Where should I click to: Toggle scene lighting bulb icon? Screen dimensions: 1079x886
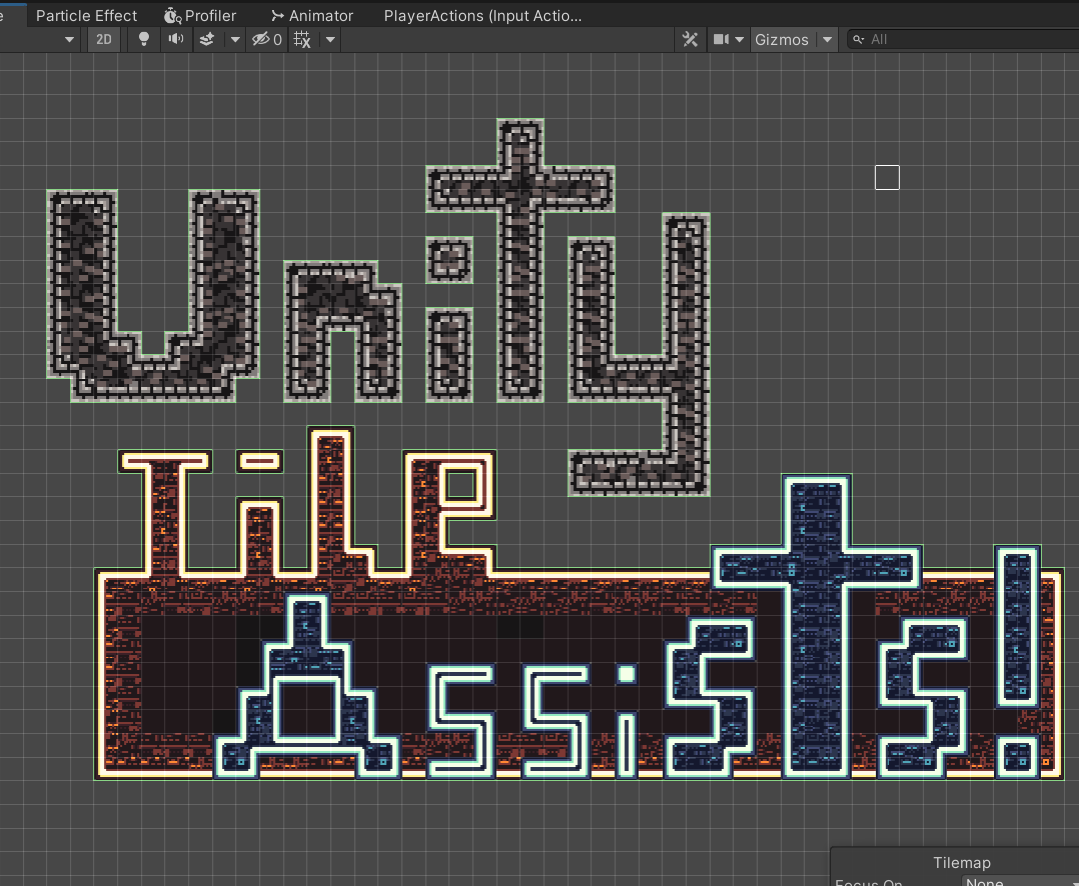click(x=144, y=39)
